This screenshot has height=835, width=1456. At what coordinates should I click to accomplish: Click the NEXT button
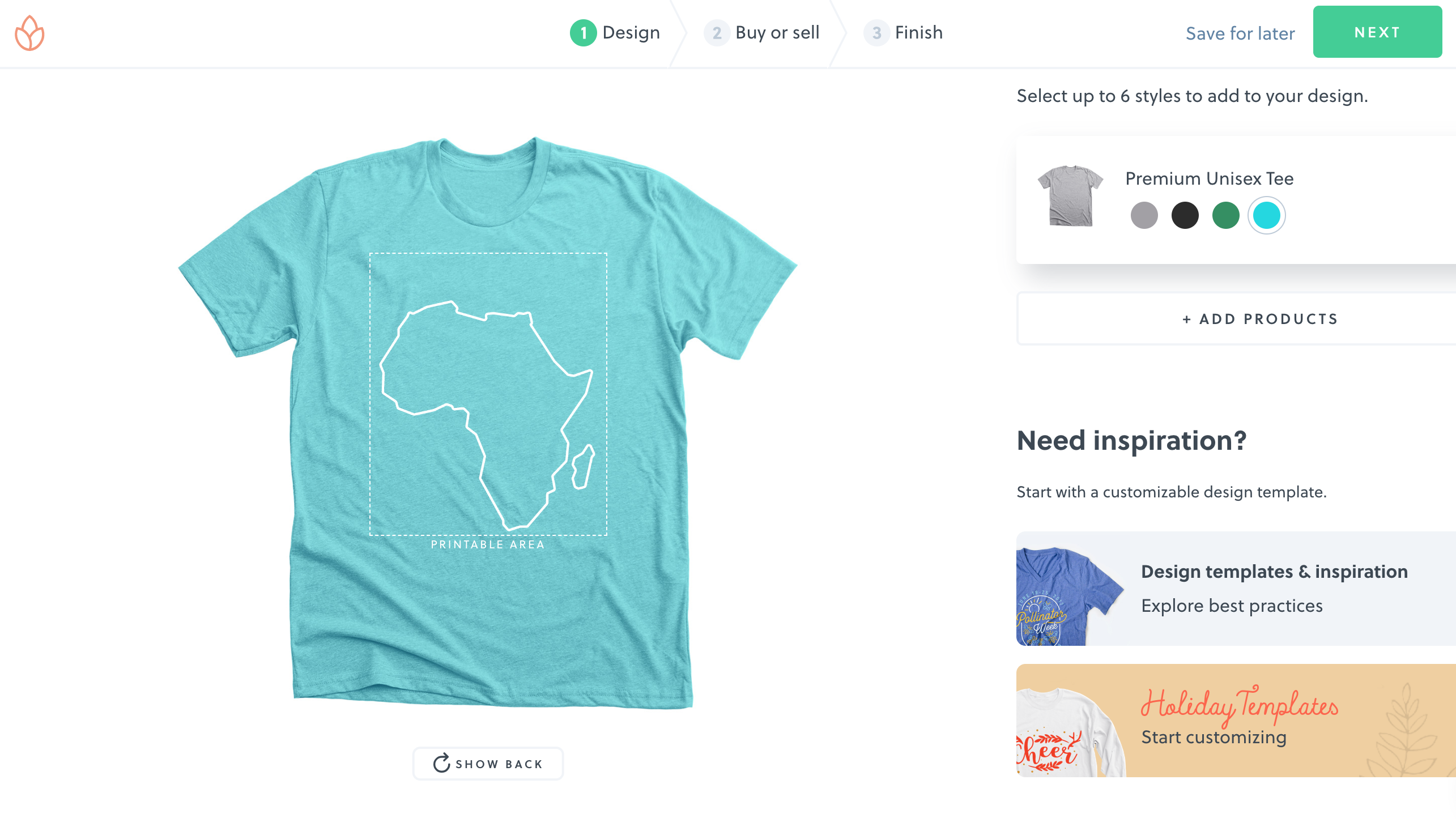(x=1376, y=32)
